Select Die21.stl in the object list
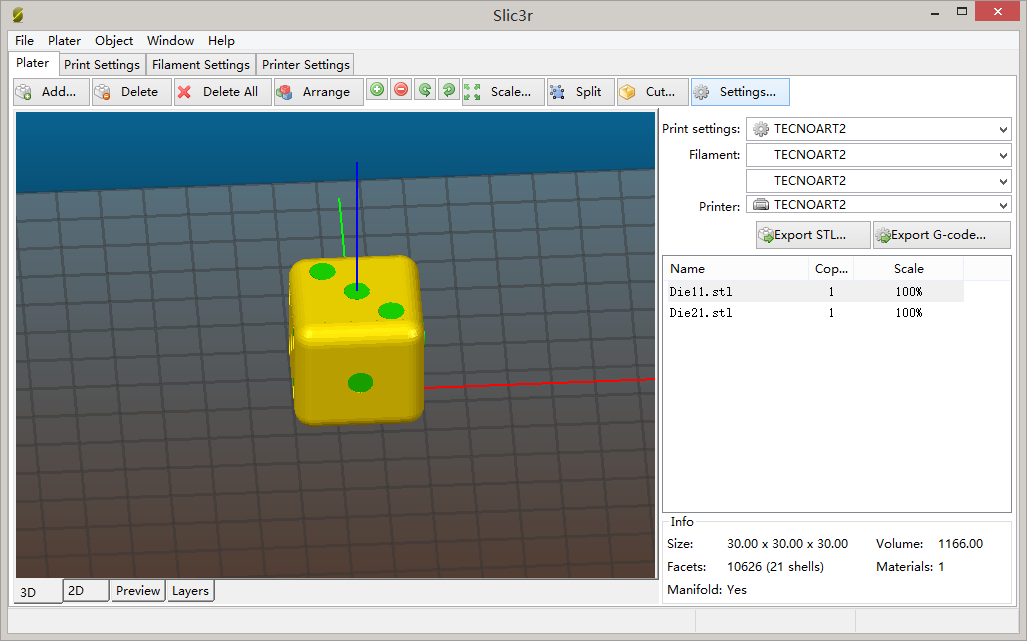The image size is (1027, 641). coord(701,313)
